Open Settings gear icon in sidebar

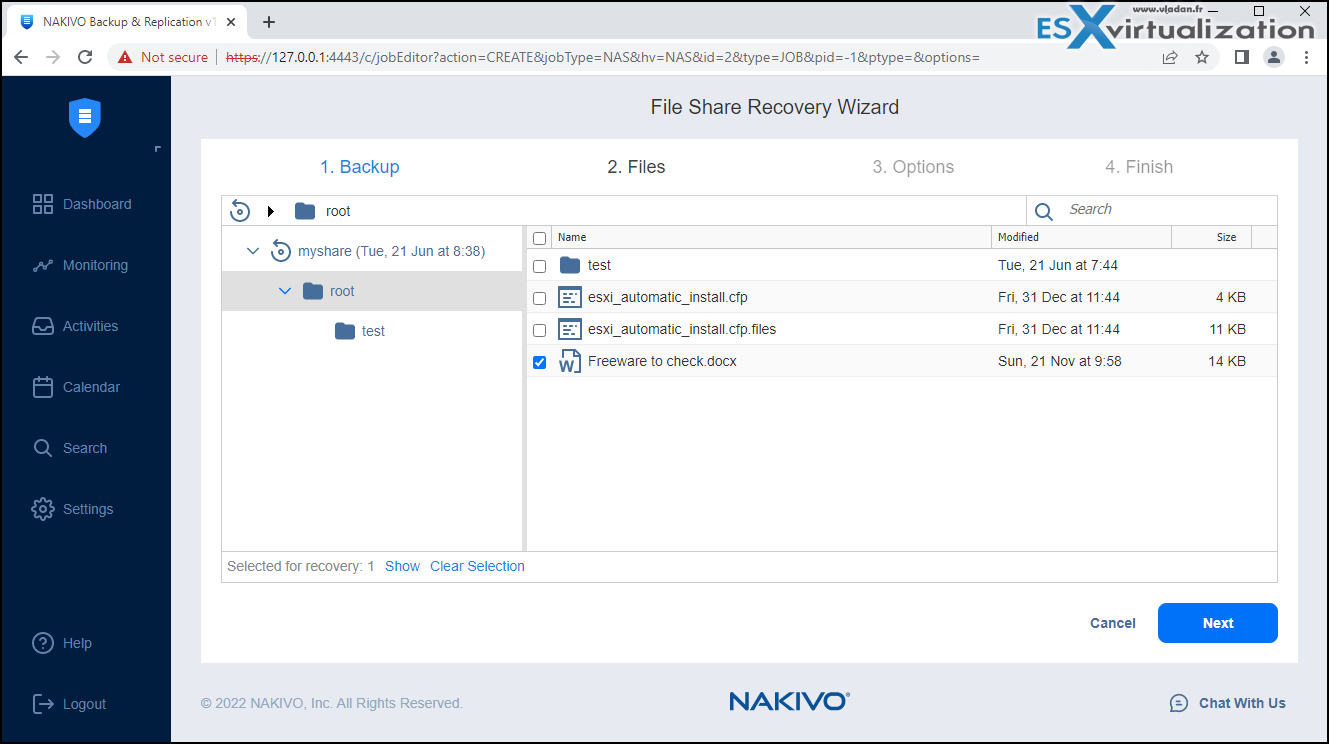pos(43,509)
